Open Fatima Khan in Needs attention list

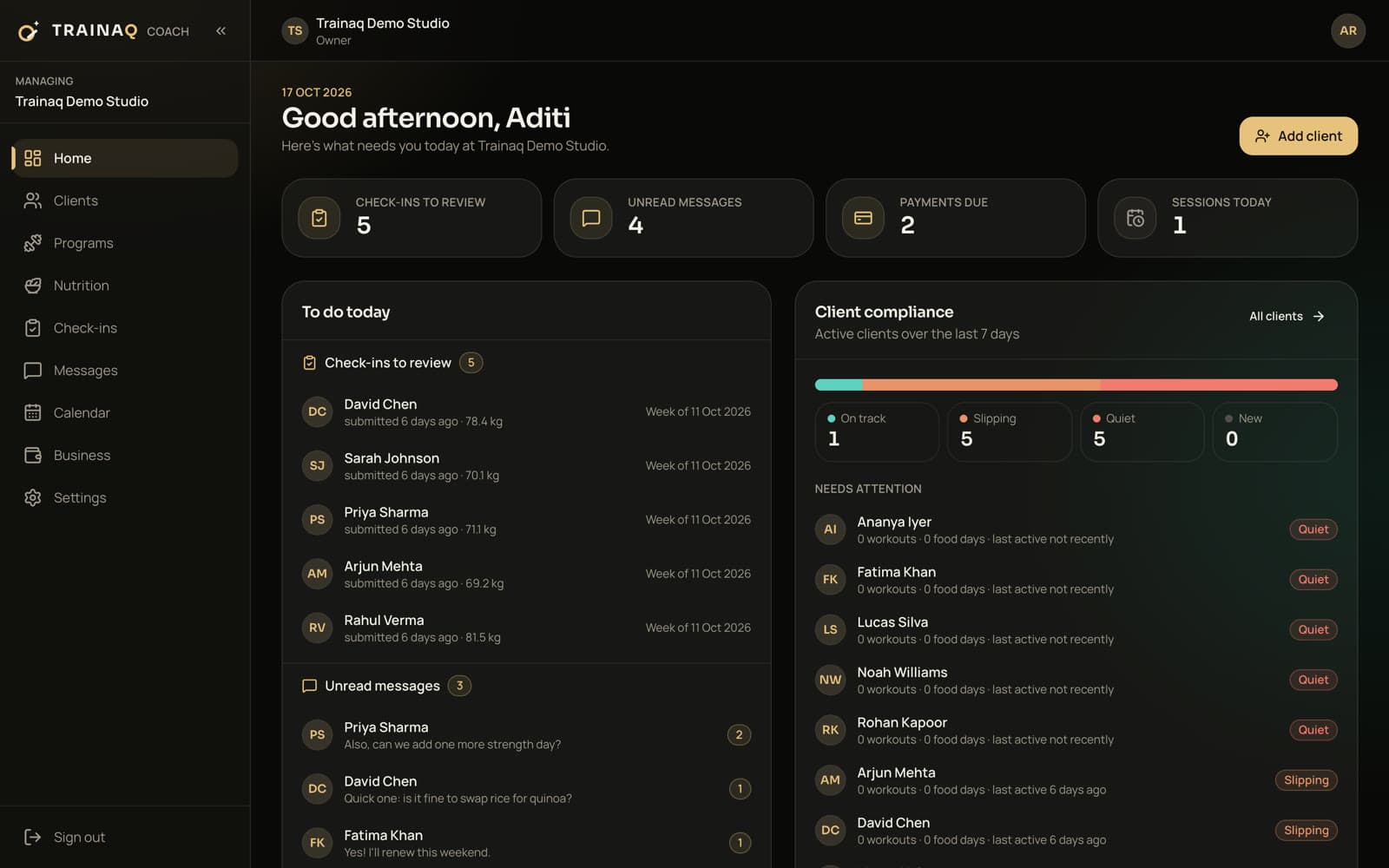coord(1076,580)
